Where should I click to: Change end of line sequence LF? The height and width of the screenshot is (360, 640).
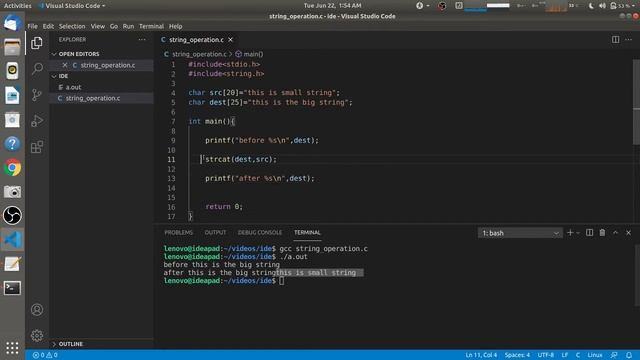pyautogui.click(x=565, y=355)
